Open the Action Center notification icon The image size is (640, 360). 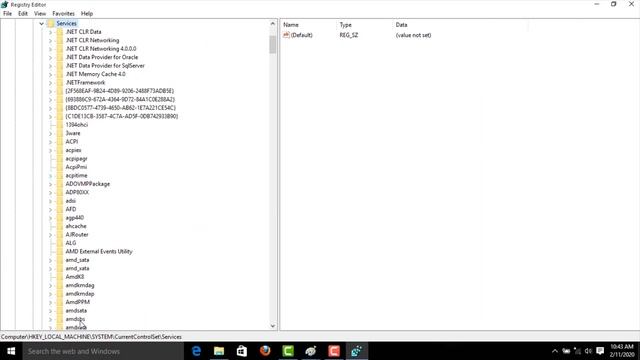(600, 351)
